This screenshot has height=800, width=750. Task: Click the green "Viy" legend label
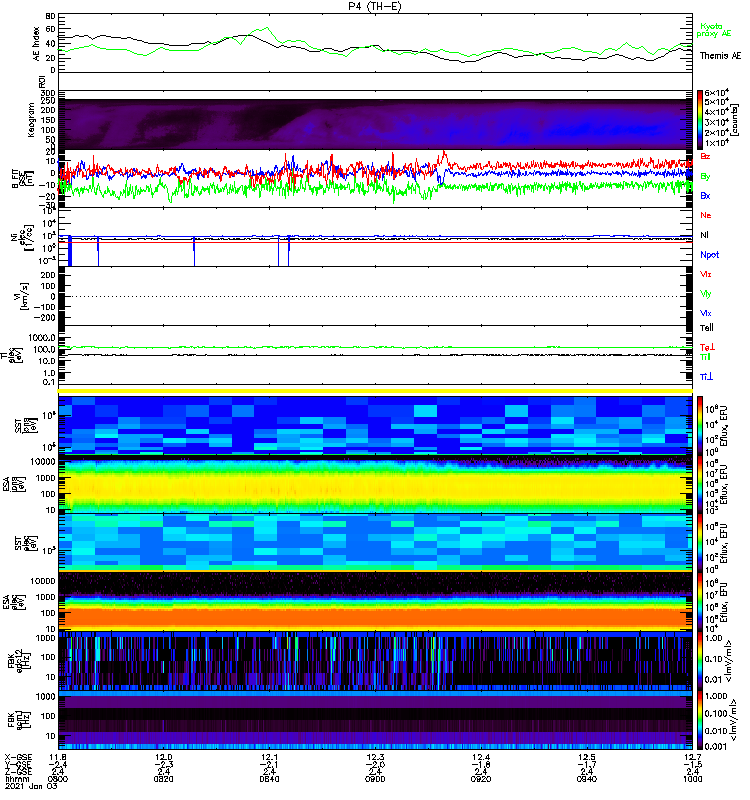pyautogui.click(x=705, y=294)
